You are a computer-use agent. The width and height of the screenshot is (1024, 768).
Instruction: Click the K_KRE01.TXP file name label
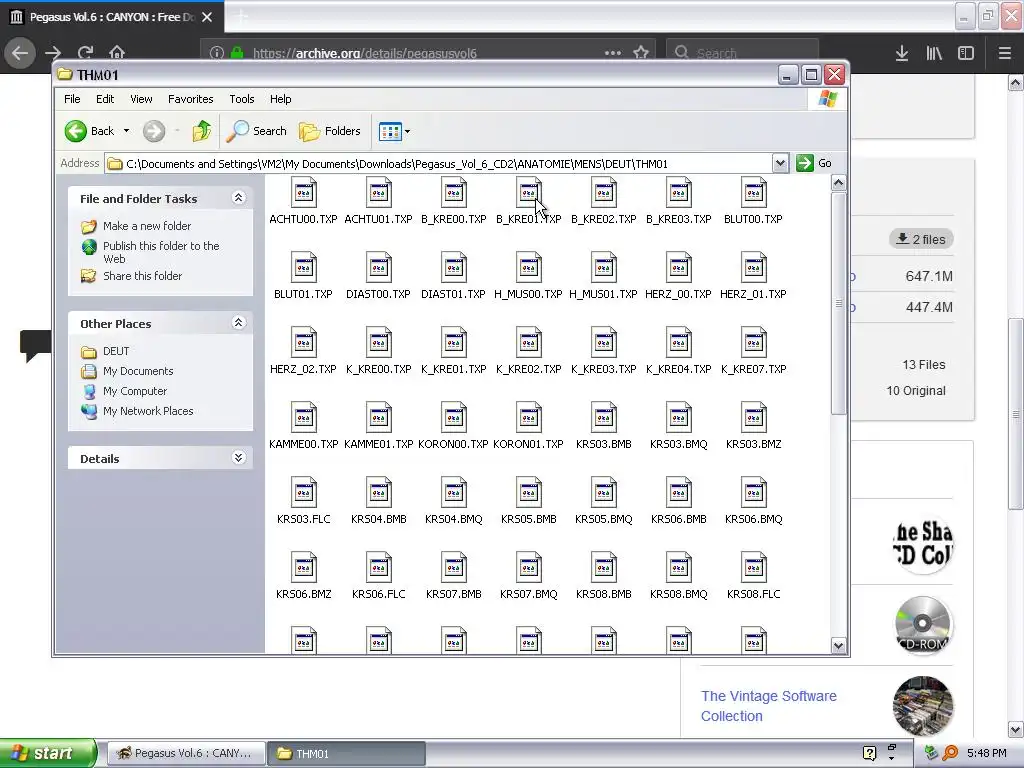click(x=454, y=369)
